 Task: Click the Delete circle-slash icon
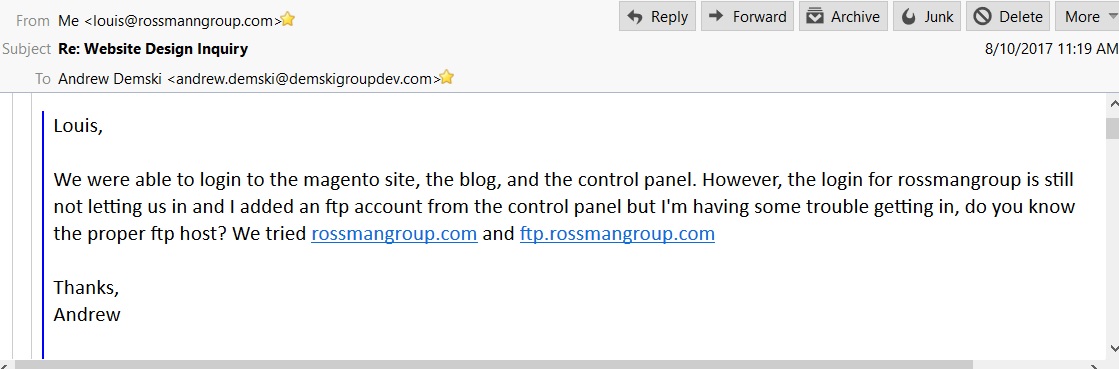click(983, 16)
